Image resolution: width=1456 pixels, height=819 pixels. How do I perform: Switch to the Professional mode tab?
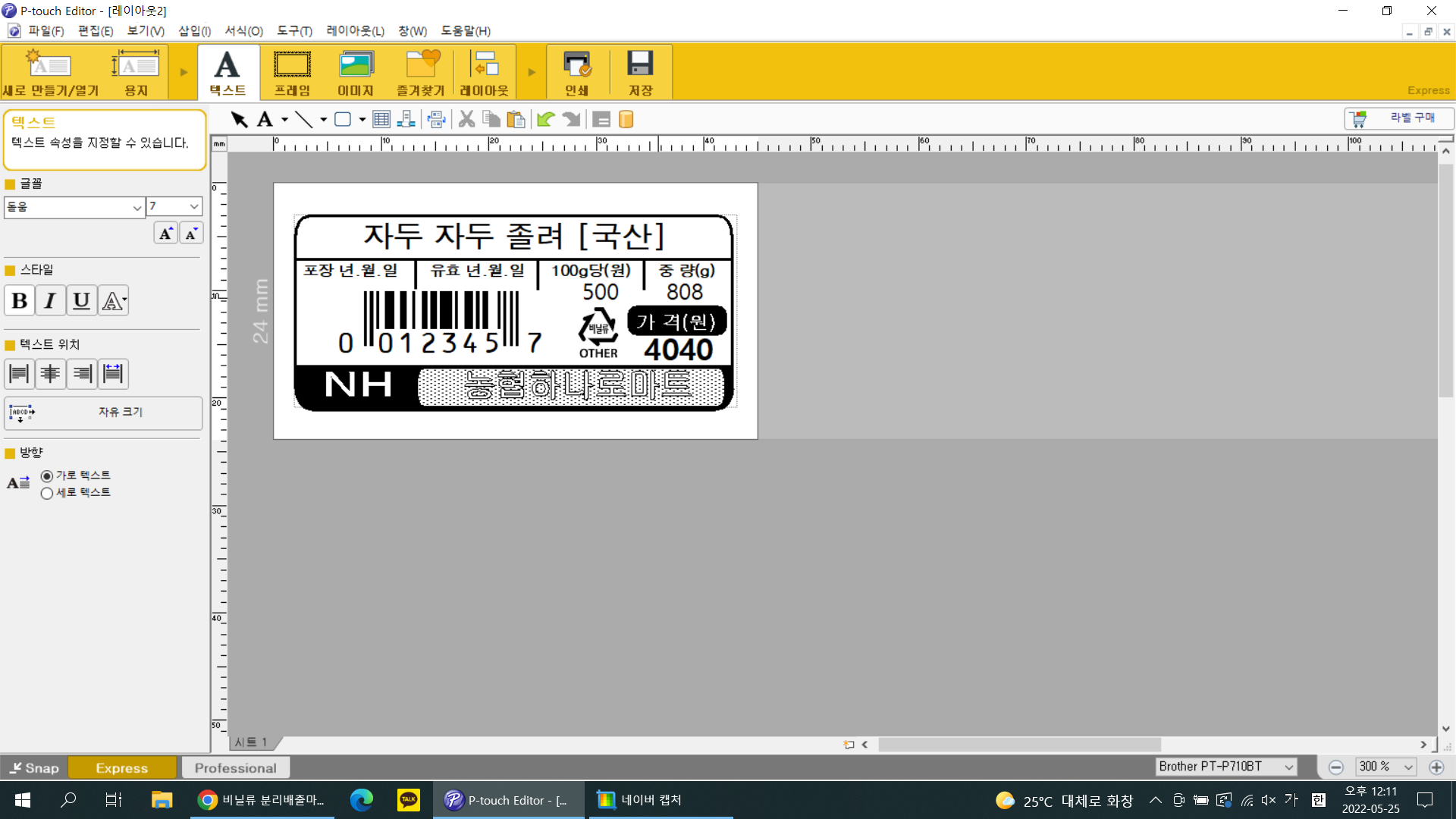coord(235,768)
